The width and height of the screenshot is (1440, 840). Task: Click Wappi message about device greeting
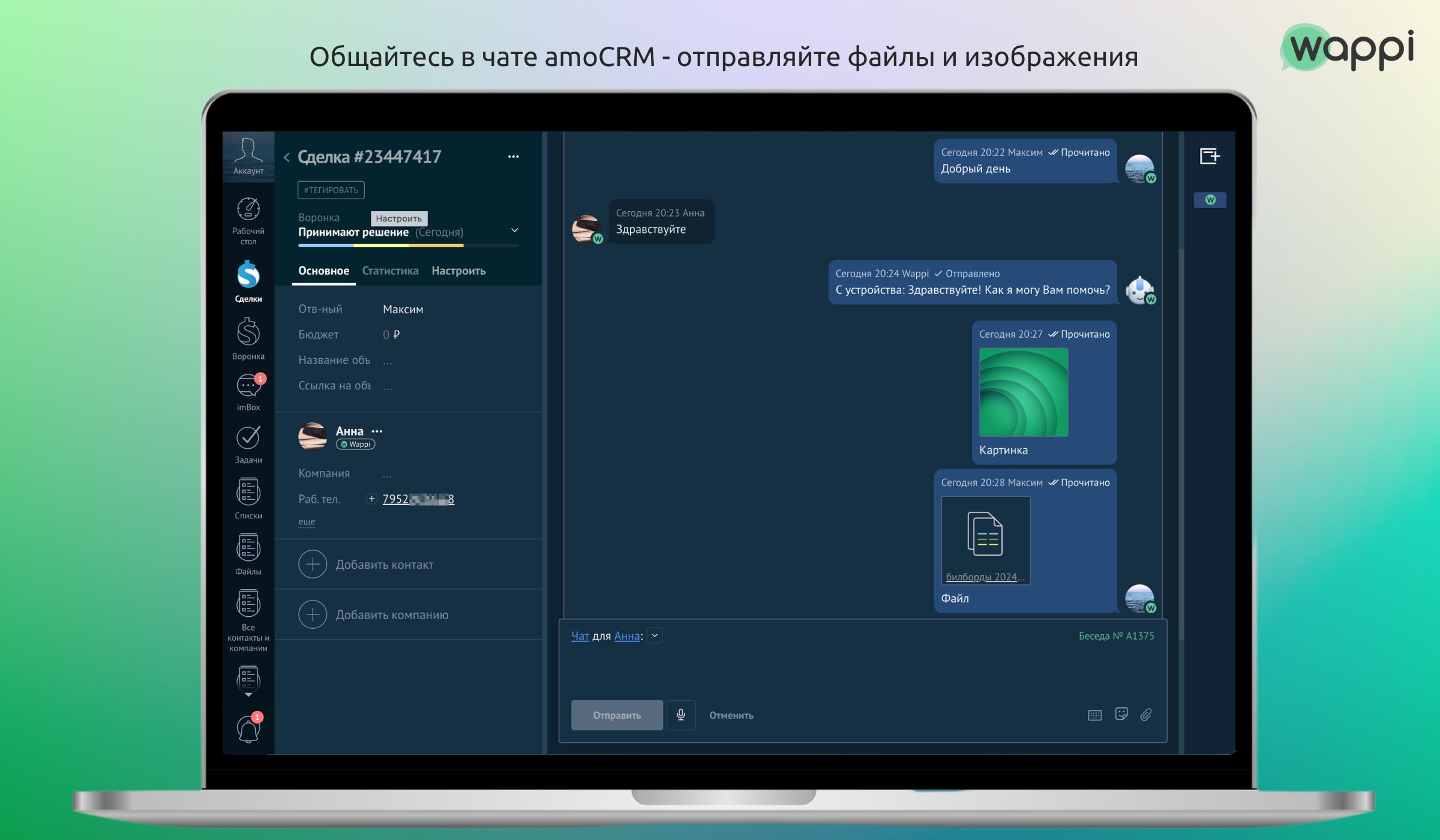tap(973, 283)
